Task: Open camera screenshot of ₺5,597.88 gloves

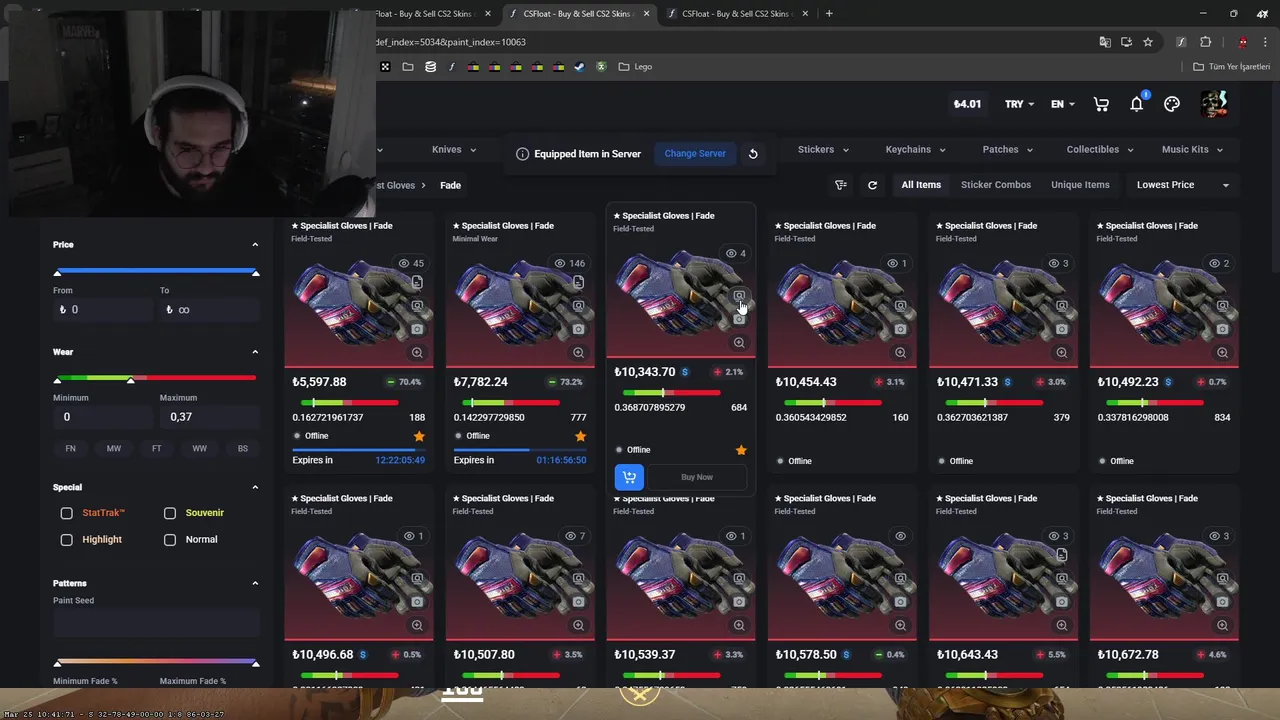Action: tap(417, 330)
